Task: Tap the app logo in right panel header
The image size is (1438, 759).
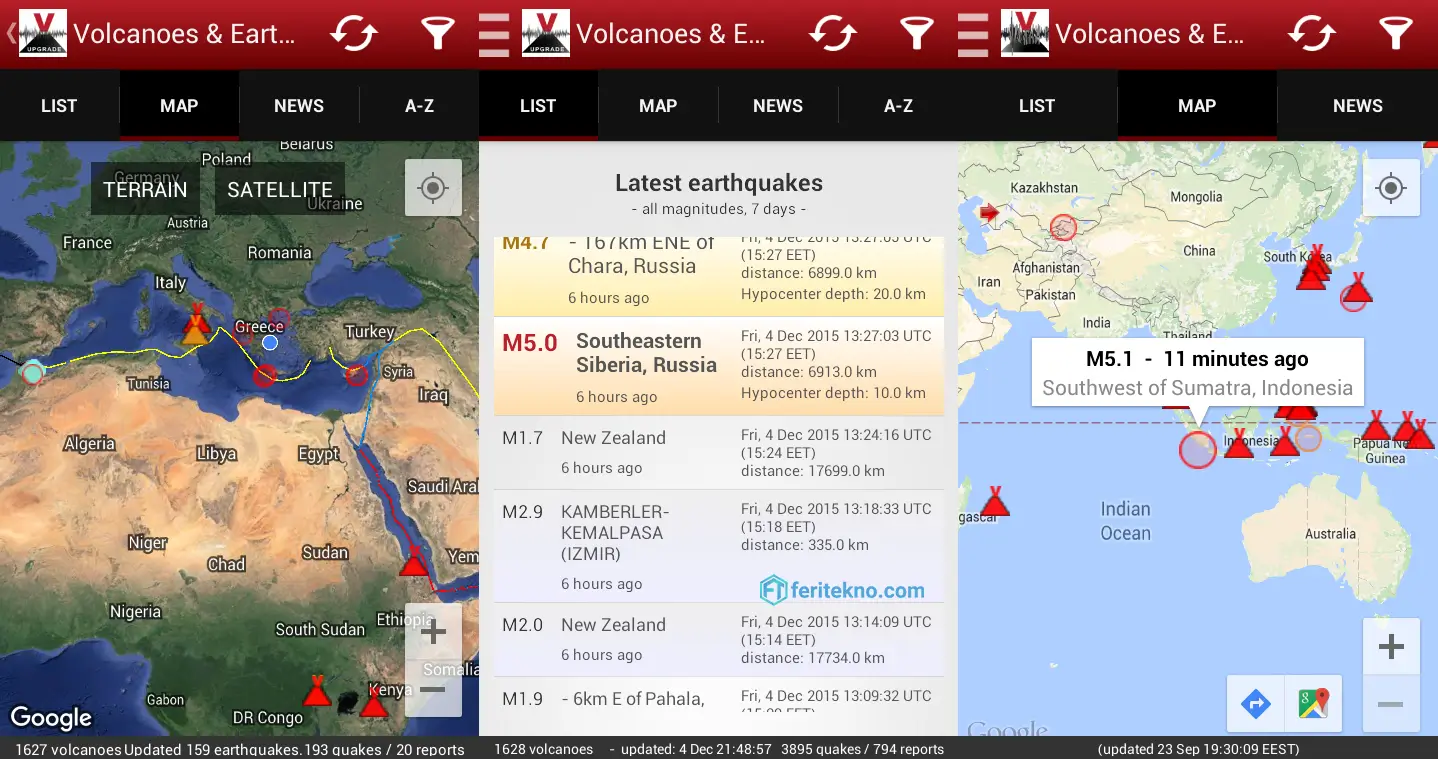Action: [x=1025, y=33]
